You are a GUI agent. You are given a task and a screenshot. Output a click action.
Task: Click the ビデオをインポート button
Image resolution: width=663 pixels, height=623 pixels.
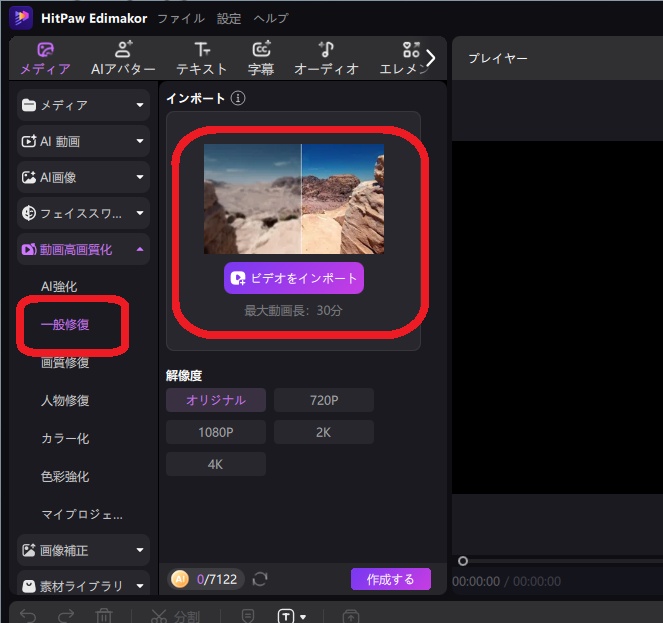click(294, 278)
